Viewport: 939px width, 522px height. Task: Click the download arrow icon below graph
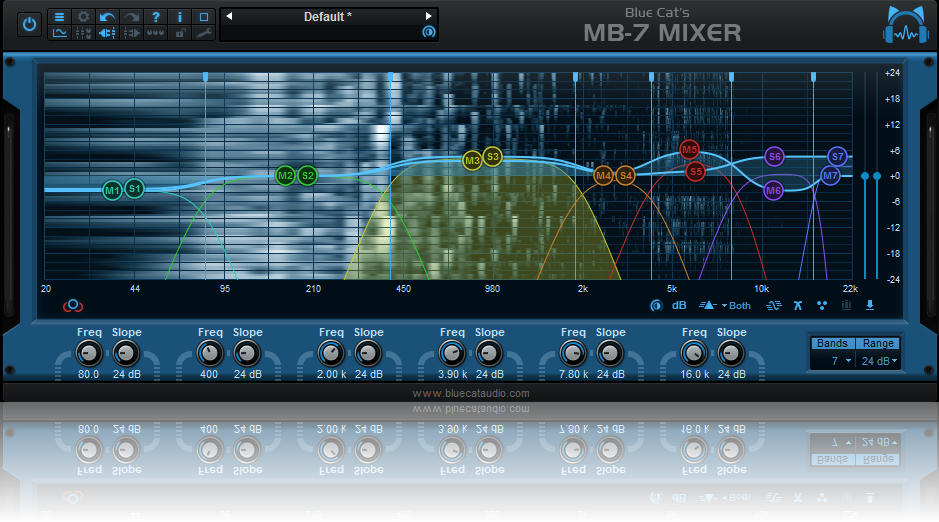(870, 306)
